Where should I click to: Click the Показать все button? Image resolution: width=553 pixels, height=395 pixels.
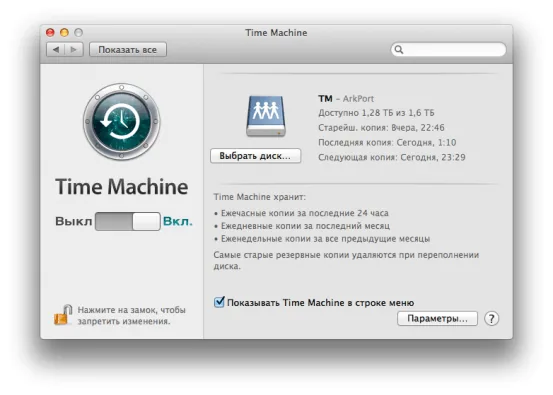(128, 49)
